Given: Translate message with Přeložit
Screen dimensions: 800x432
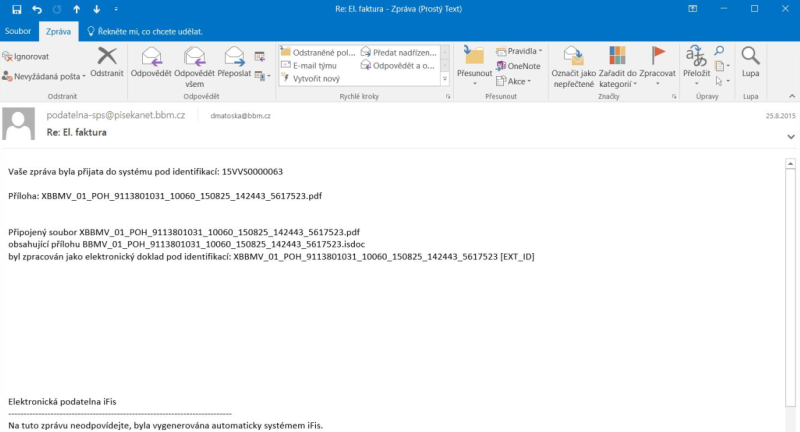Looking at the screenshot, I should (696, 67).
